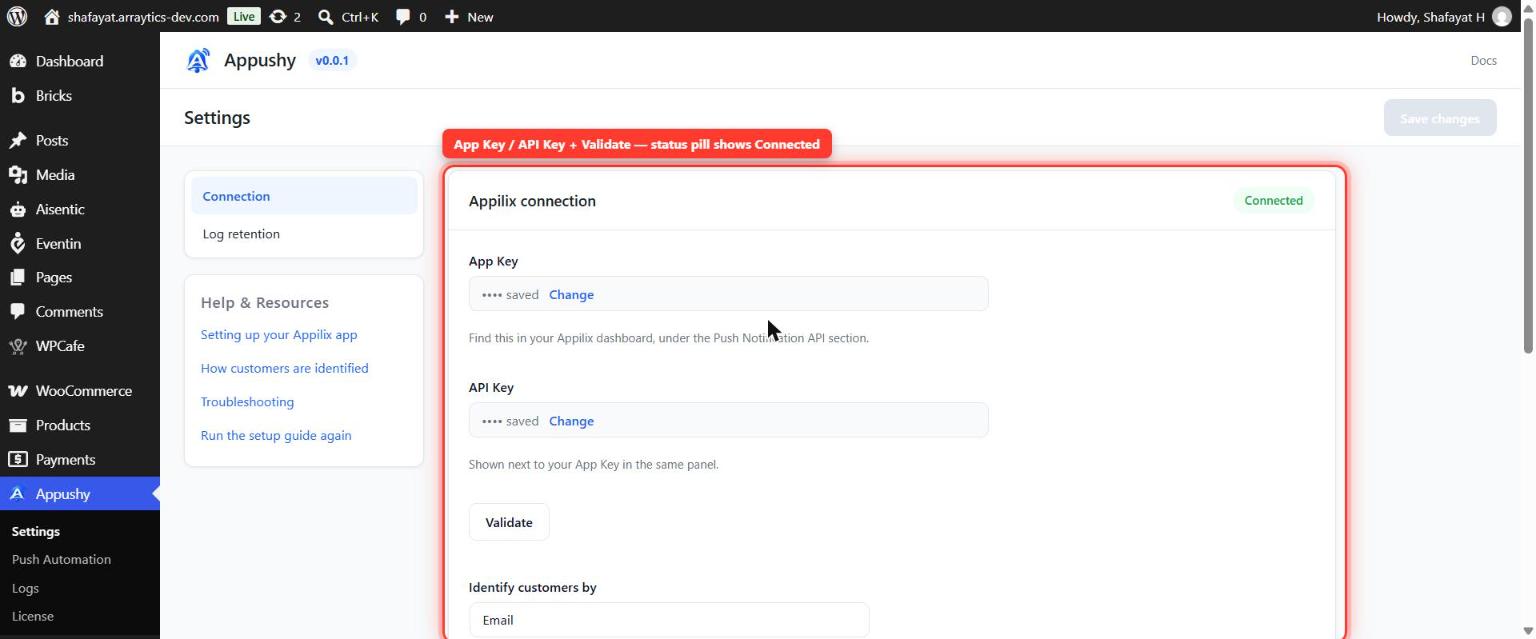1536x639 pixels.
Task: Click the Help & Resources heading
Action: [265, 303]
